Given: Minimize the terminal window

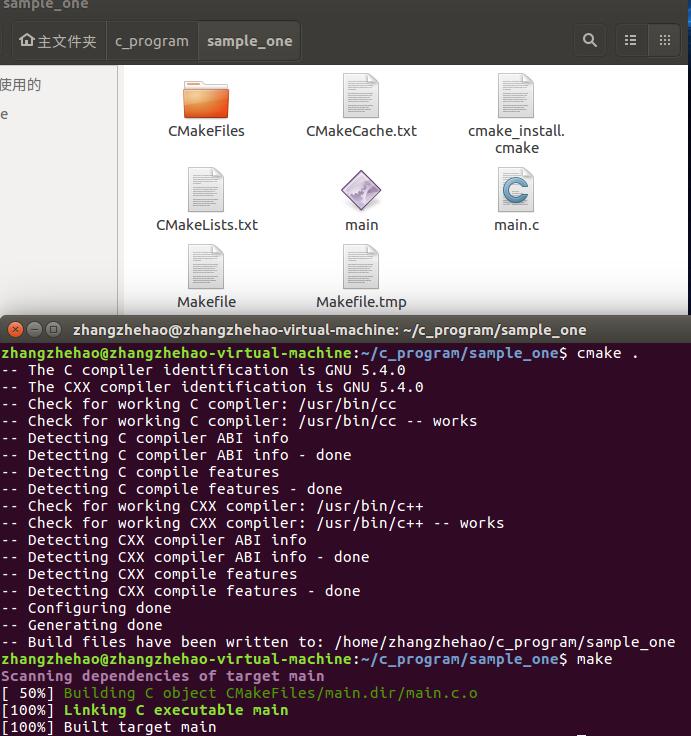Looking at the screenshot, I should (x=34, y=330).
